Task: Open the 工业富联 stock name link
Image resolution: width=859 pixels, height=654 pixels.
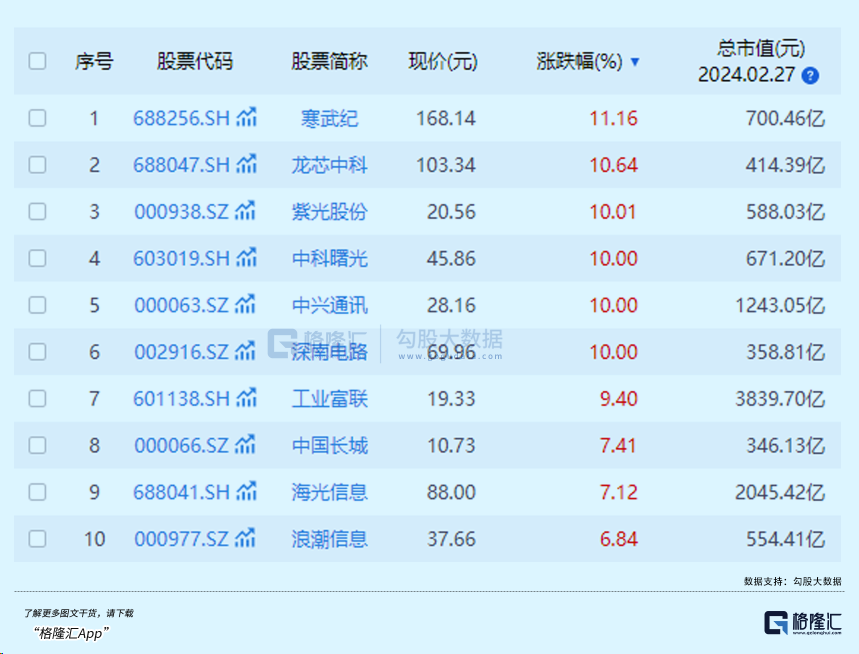Action: (329, 399)
